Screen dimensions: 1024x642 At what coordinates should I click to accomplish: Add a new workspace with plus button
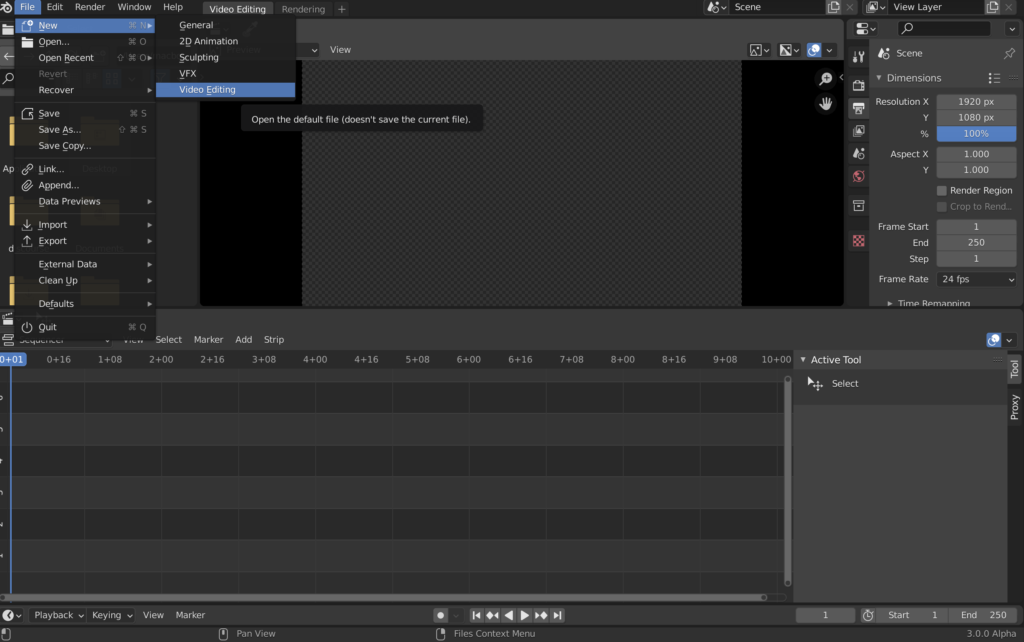(x=342, y=9)
